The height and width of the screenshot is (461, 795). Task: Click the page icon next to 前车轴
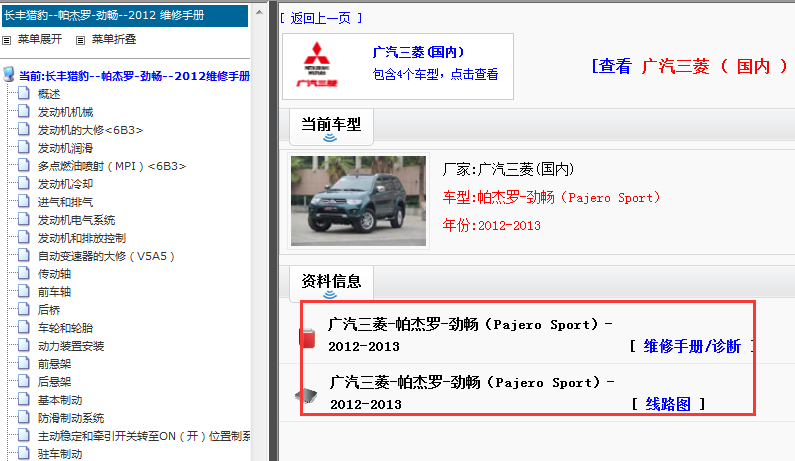tap(24, 291)
